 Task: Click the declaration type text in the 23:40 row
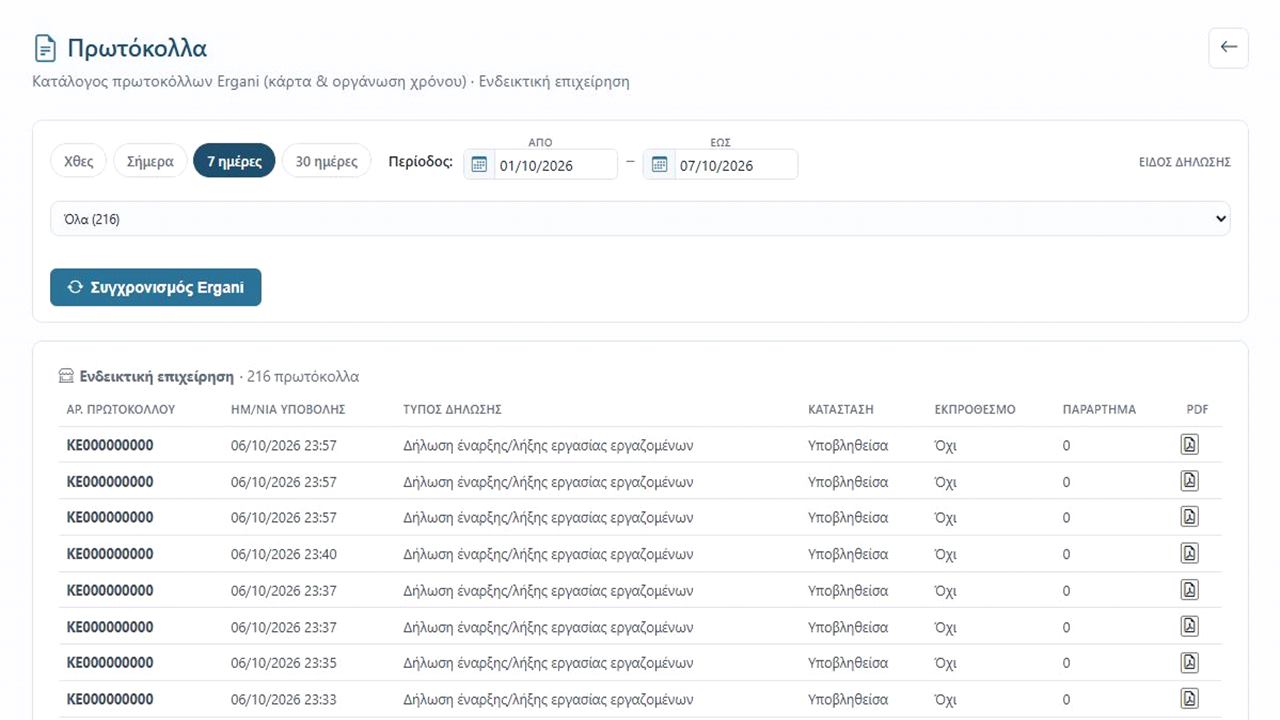tap(548, 554)
